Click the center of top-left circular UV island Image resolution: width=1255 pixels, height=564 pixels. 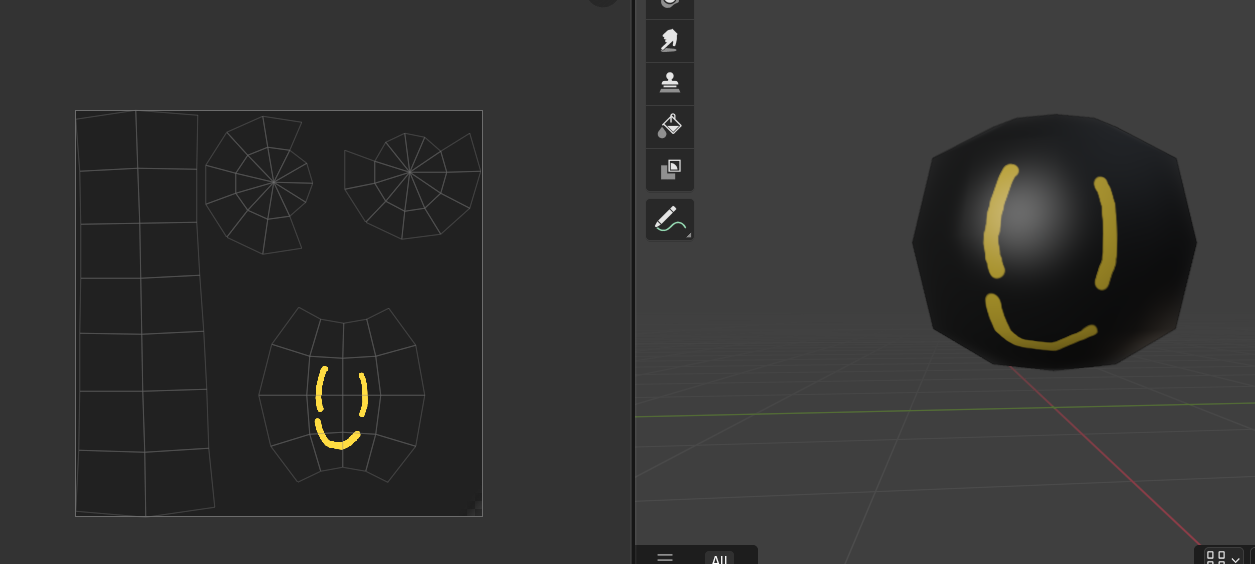pos(273,182)
